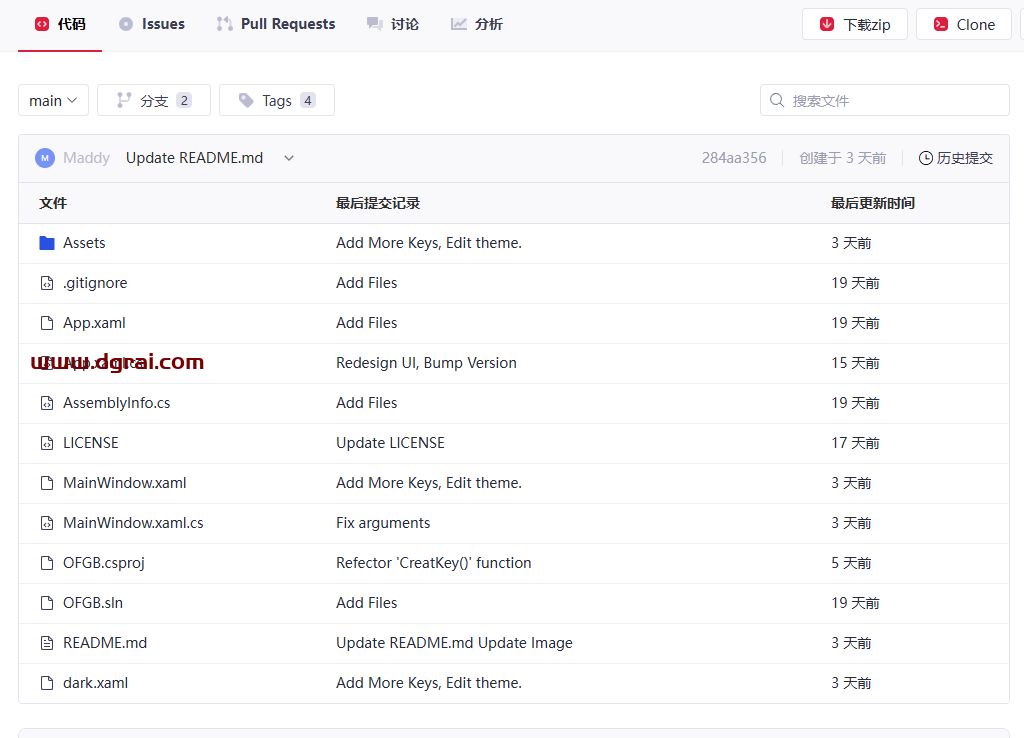Click the 分析 chart icon
Image resolution: width=1024 pixels, height=738 pixels.
458,24
